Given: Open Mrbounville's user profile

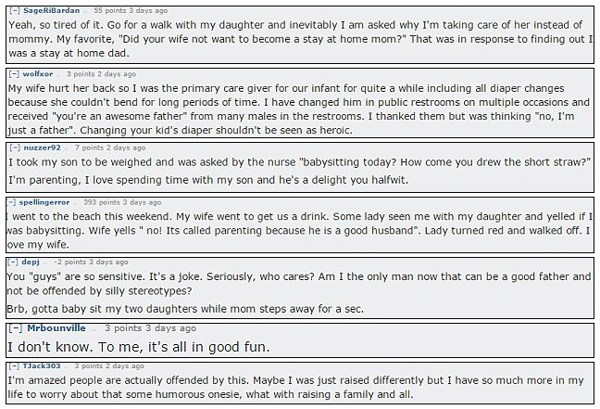Looking at the screenshot, I should tap(56, 328).
